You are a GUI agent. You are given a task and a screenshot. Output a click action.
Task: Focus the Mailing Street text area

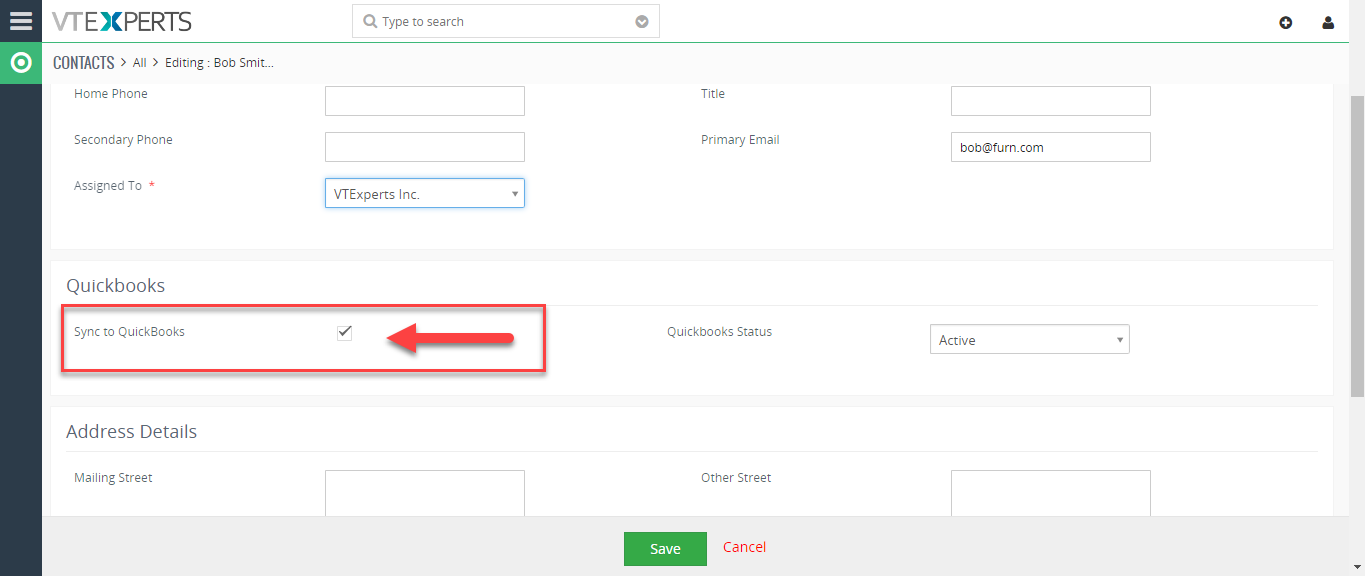pos(425,493)
